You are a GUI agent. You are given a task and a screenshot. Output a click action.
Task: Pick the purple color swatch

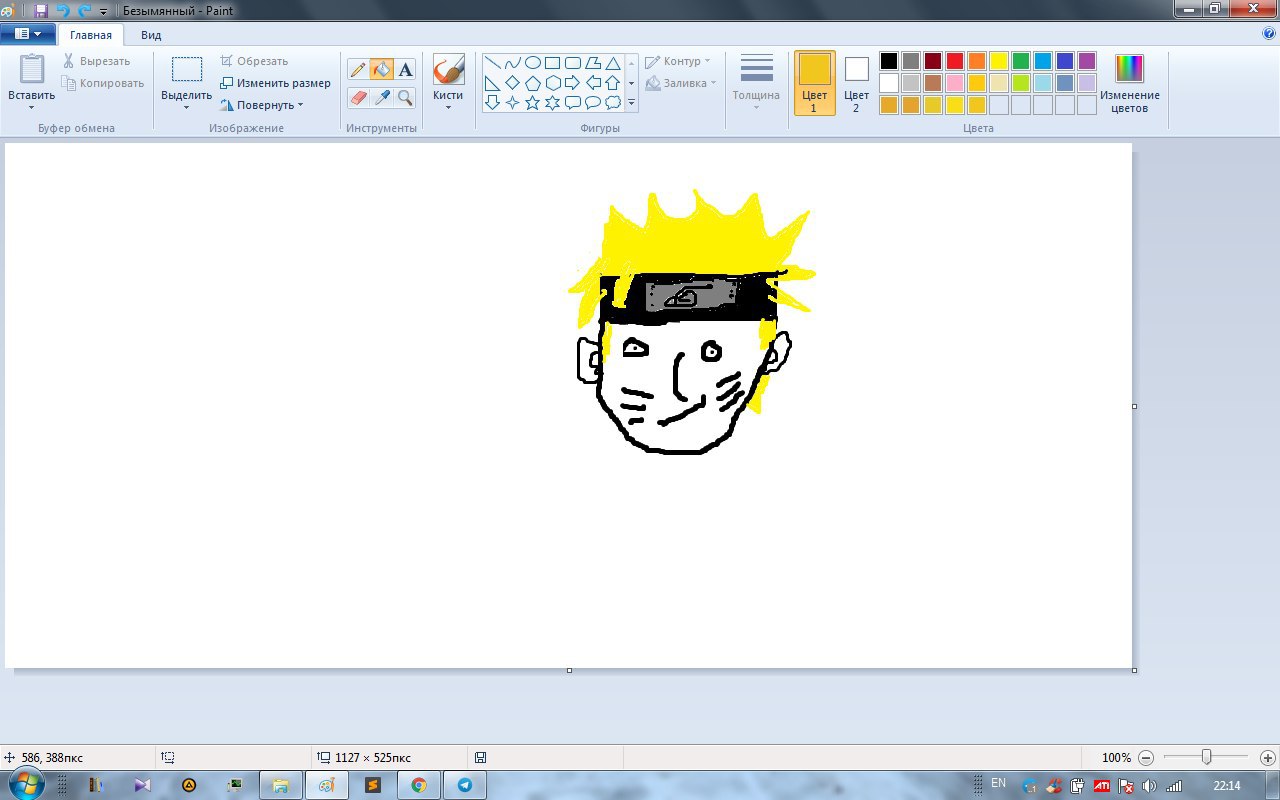1087,61
